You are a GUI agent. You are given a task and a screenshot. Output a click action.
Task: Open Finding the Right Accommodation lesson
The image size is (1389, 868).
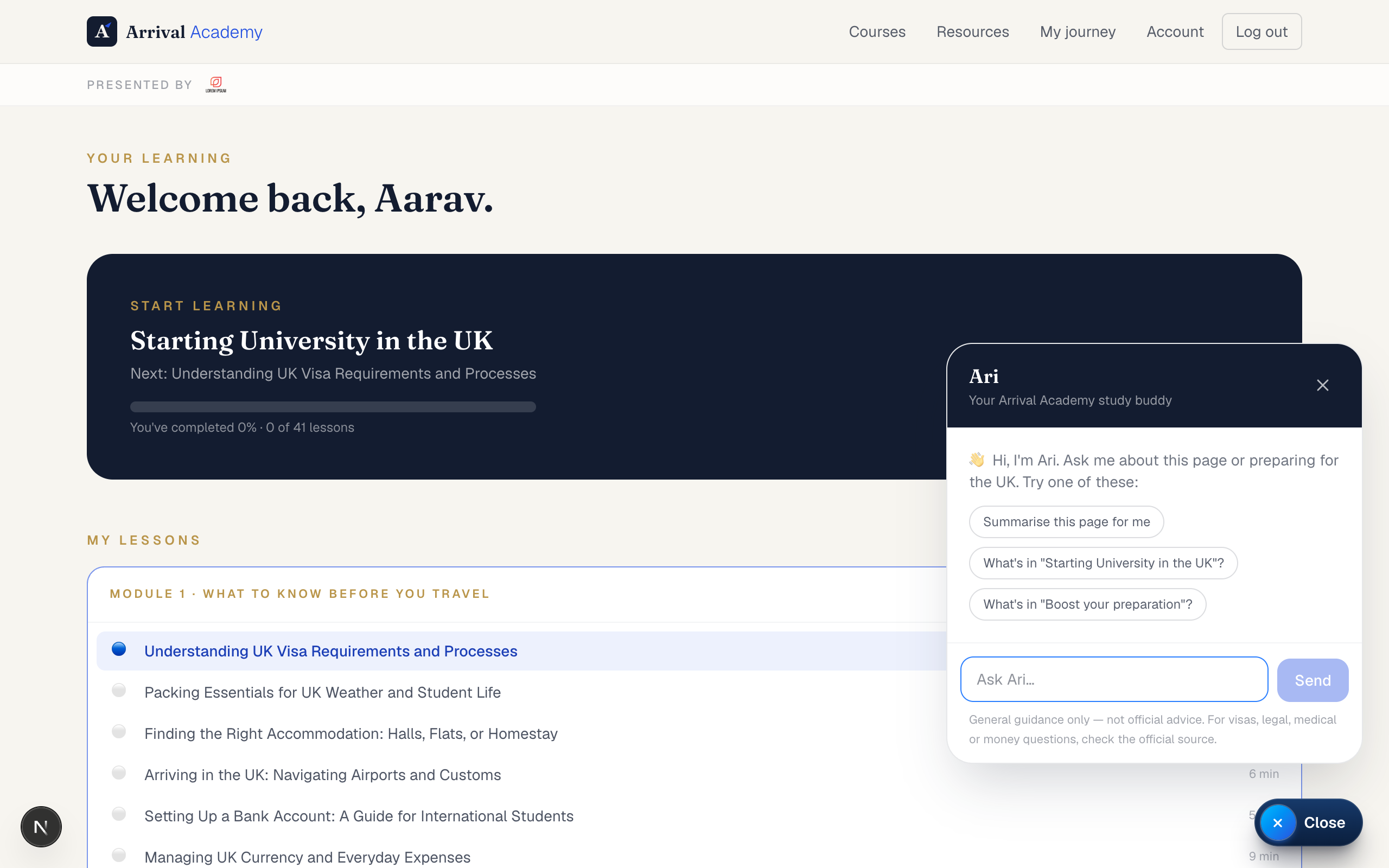point(351,733)
